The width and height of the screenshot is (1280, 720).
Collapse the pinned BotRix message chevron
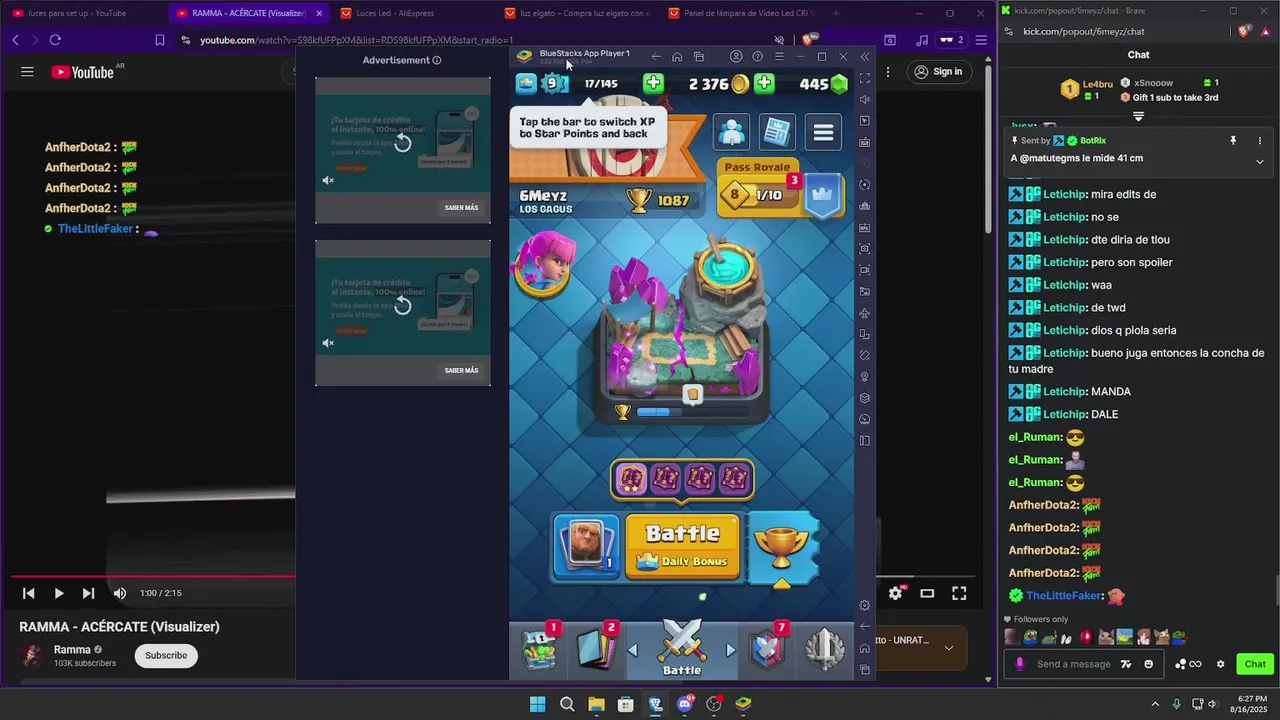[1260, 161]
